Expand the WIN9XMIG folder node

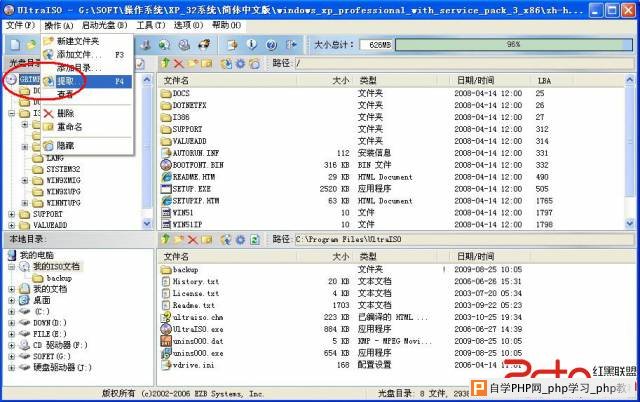(x=25, y=180)
